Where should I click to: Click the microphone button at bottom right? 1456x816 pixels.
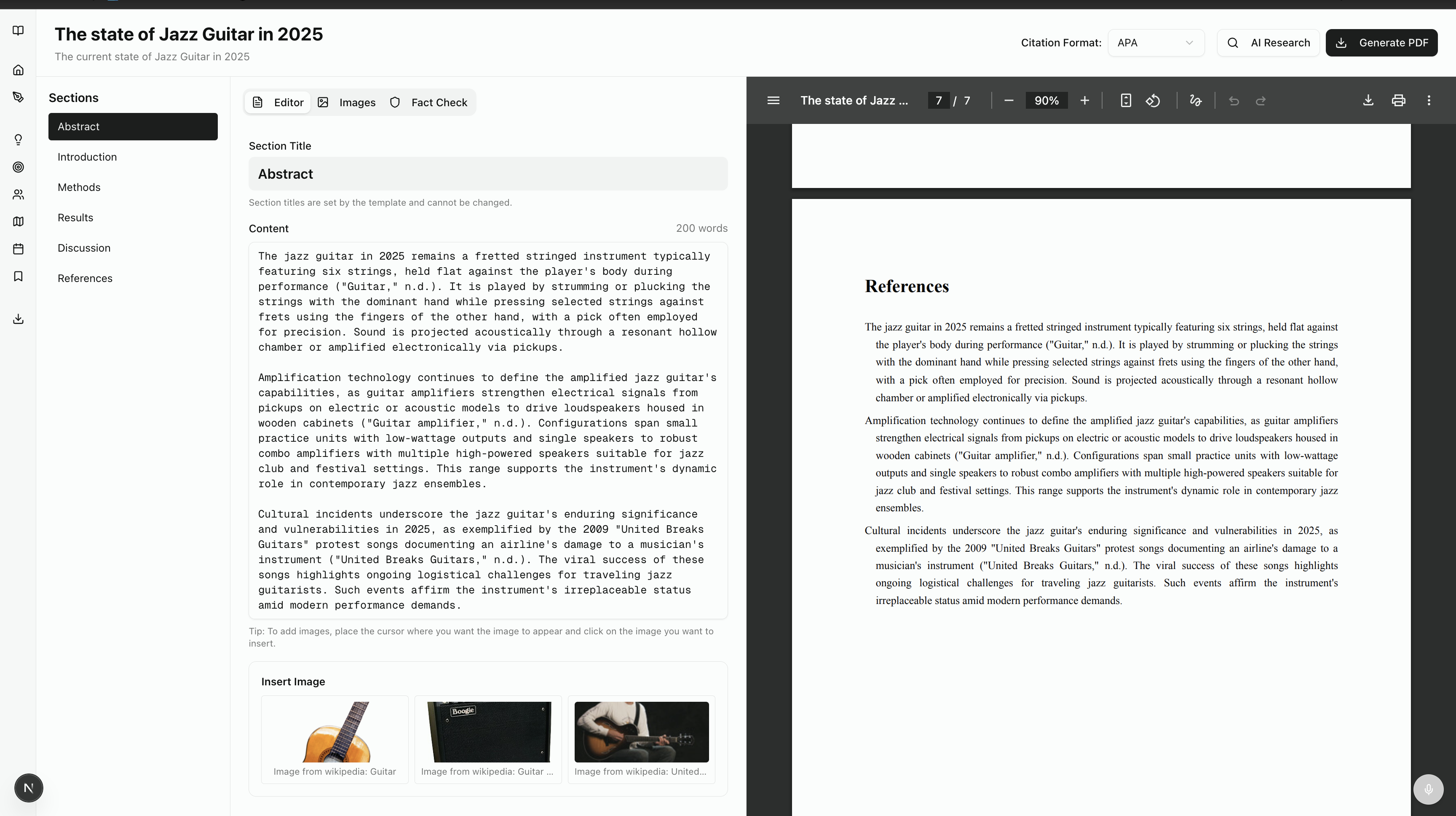1428,789
